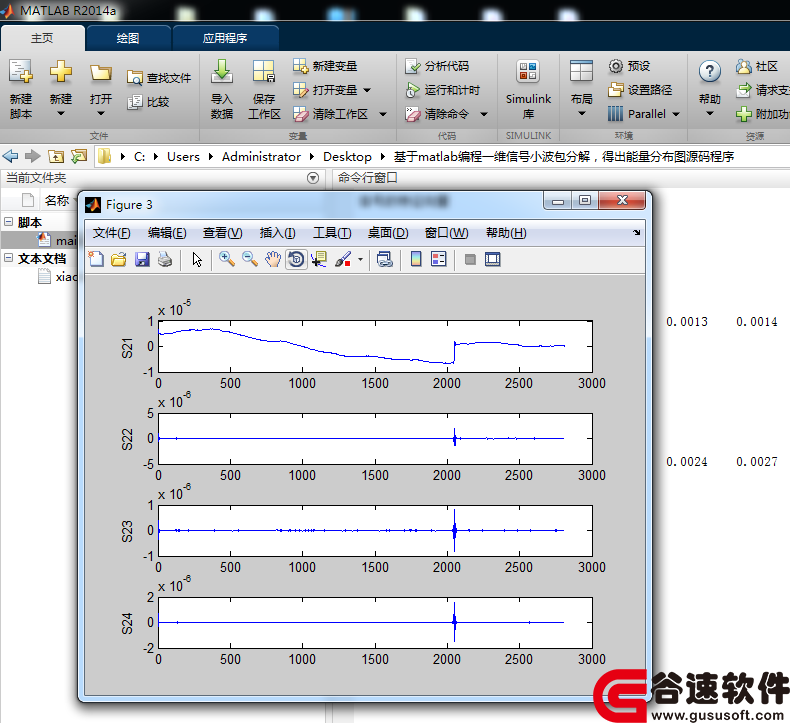Viewport: 790px width, 723px height.
Task: Open the Simulink Library
Action: (528, 90)
